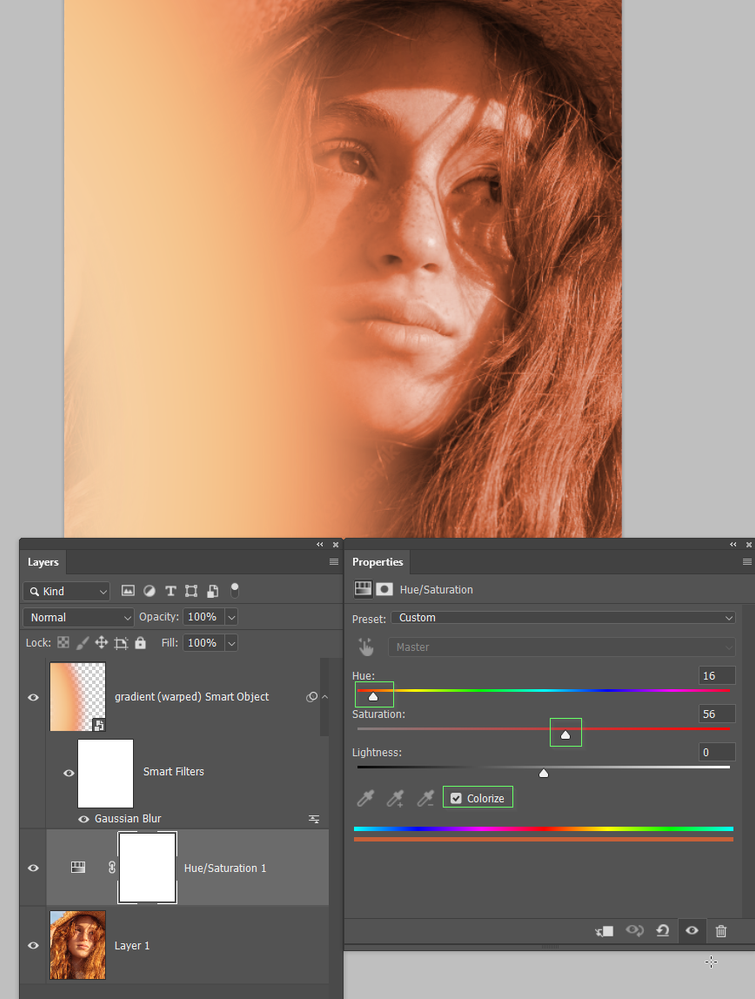Delete adjustment layer with trash icon
This screenshot has height=999, width=755.
point(721,931)
